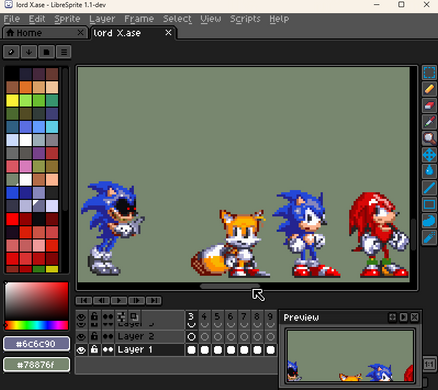Open the View menu
The image size is (438, 390).
click(211, 19)
